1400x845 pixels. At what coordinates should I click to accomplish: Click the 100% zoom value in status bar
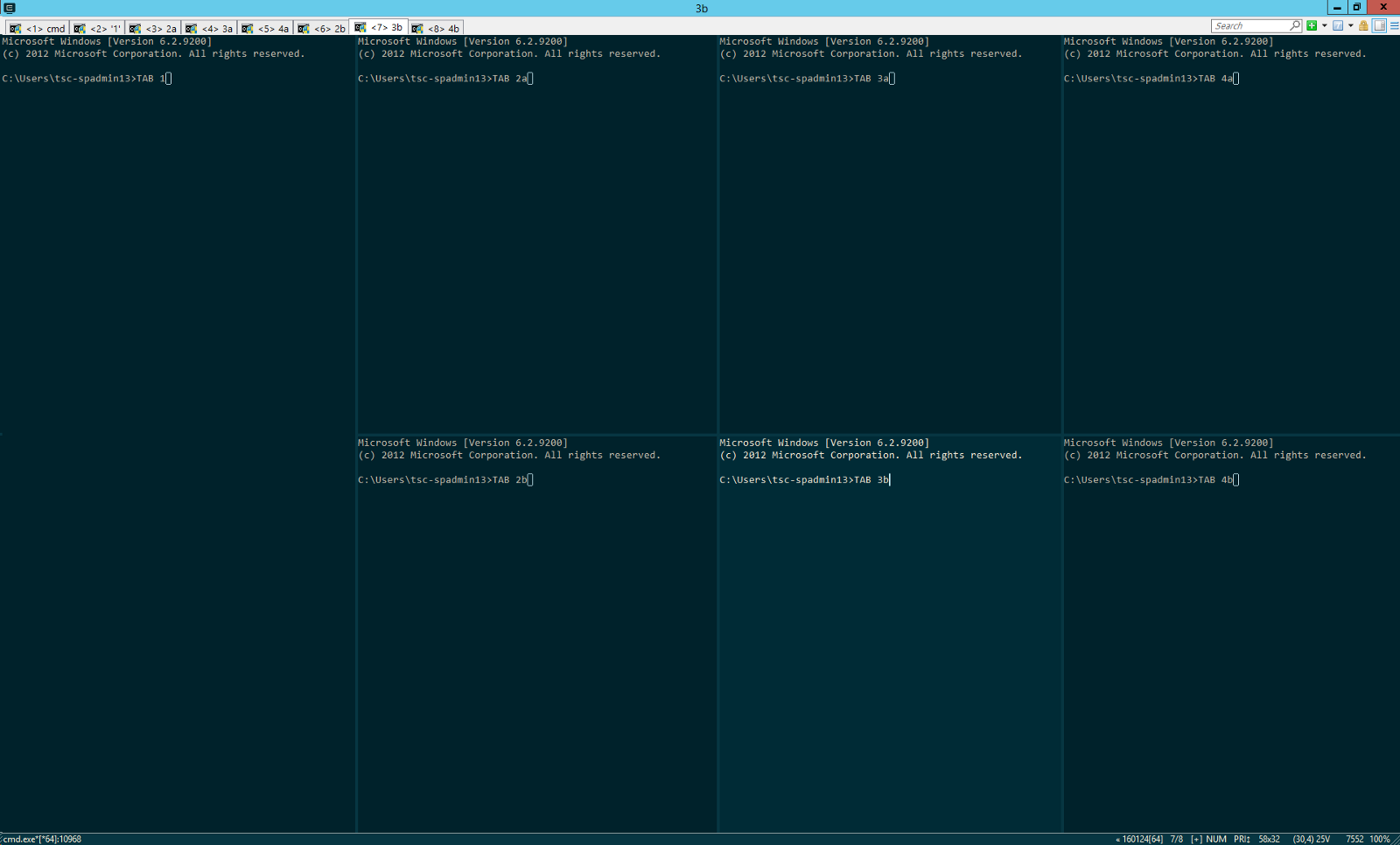pos(1380,839)
